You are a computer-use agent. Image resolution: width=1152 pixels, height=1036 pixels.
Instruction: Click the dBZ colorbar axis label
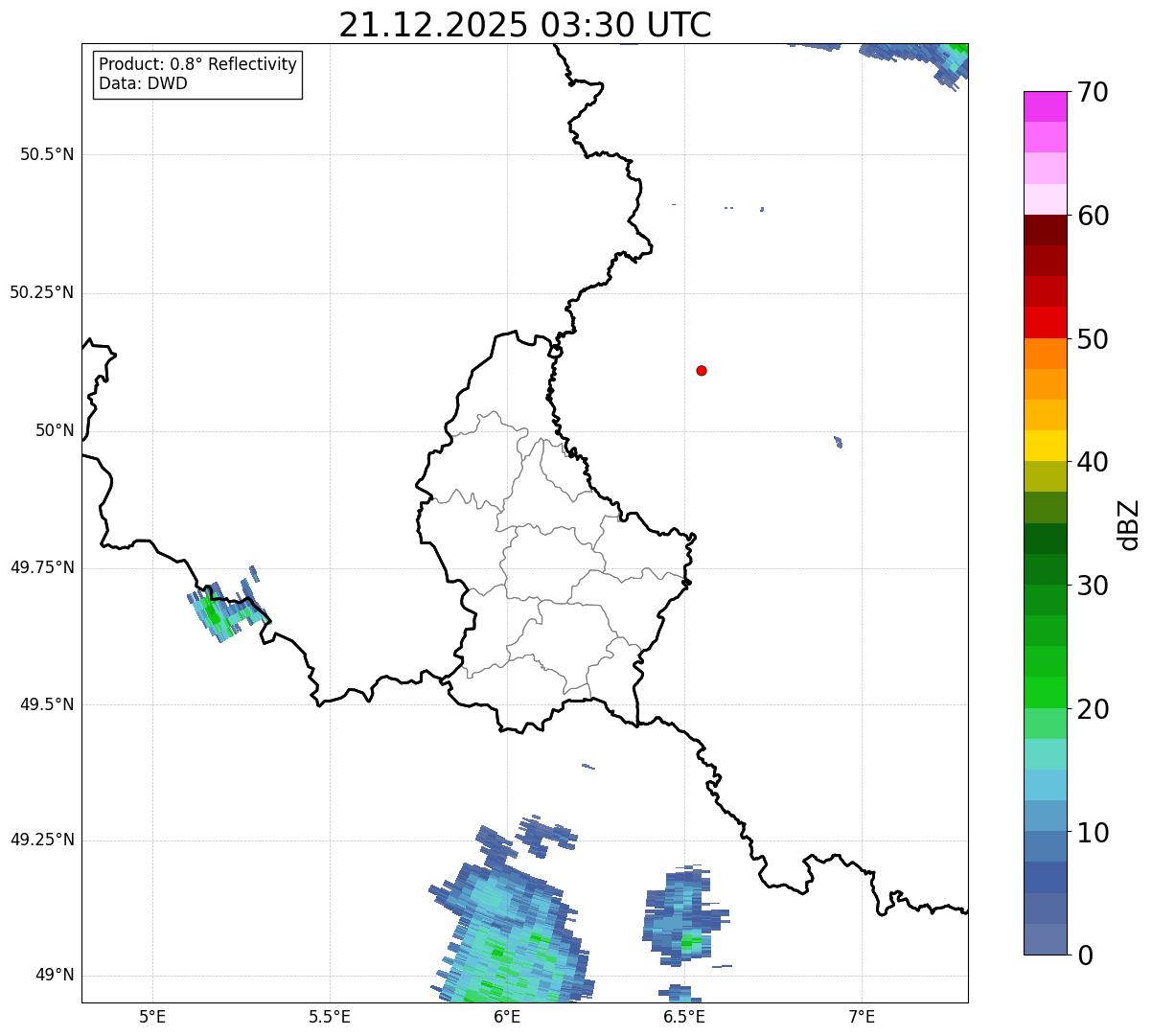pos(1128,524)
